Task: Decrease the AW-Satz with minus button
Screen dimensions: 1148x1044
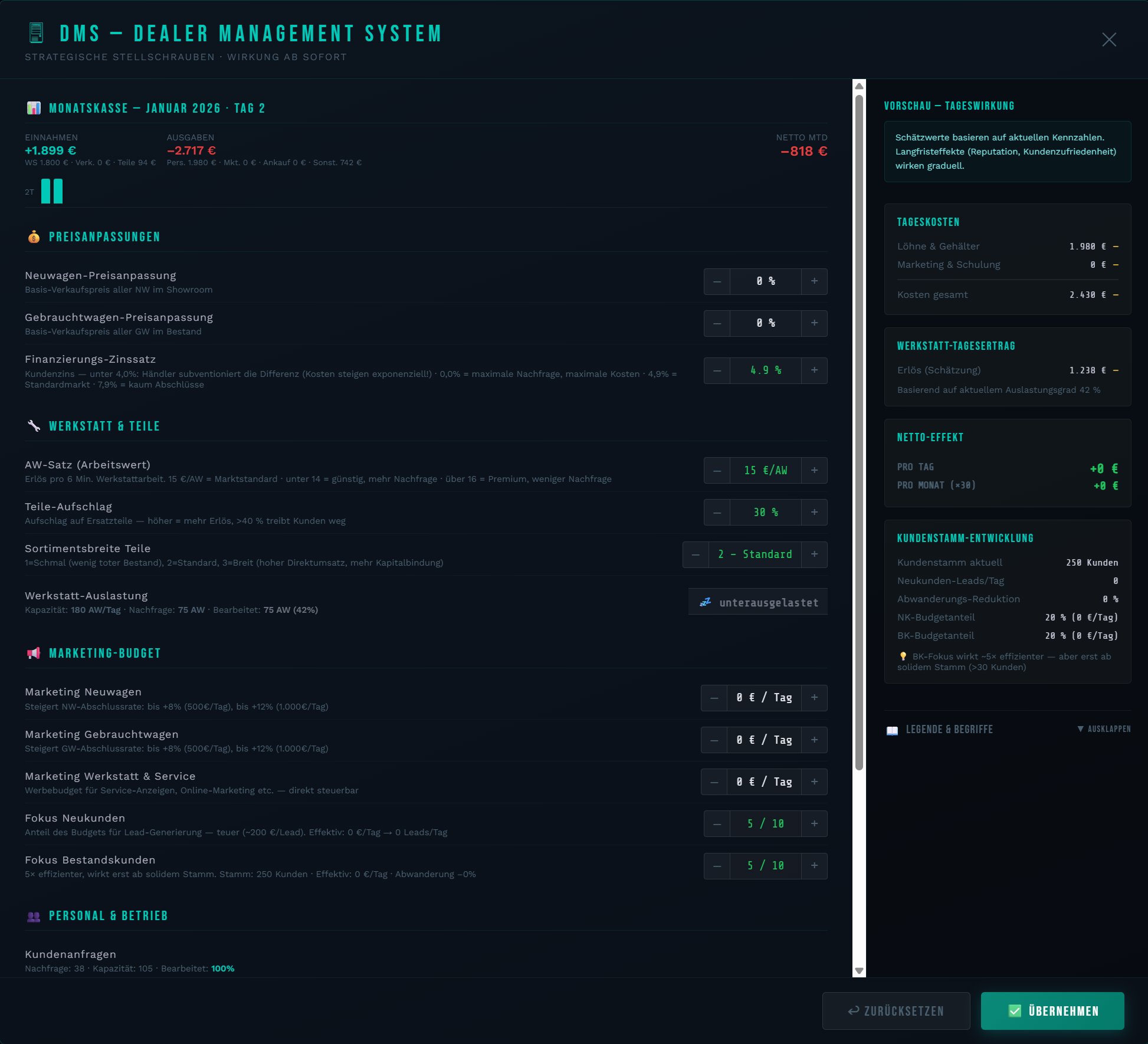Action: pyautogui.click(x=717, y=471)
